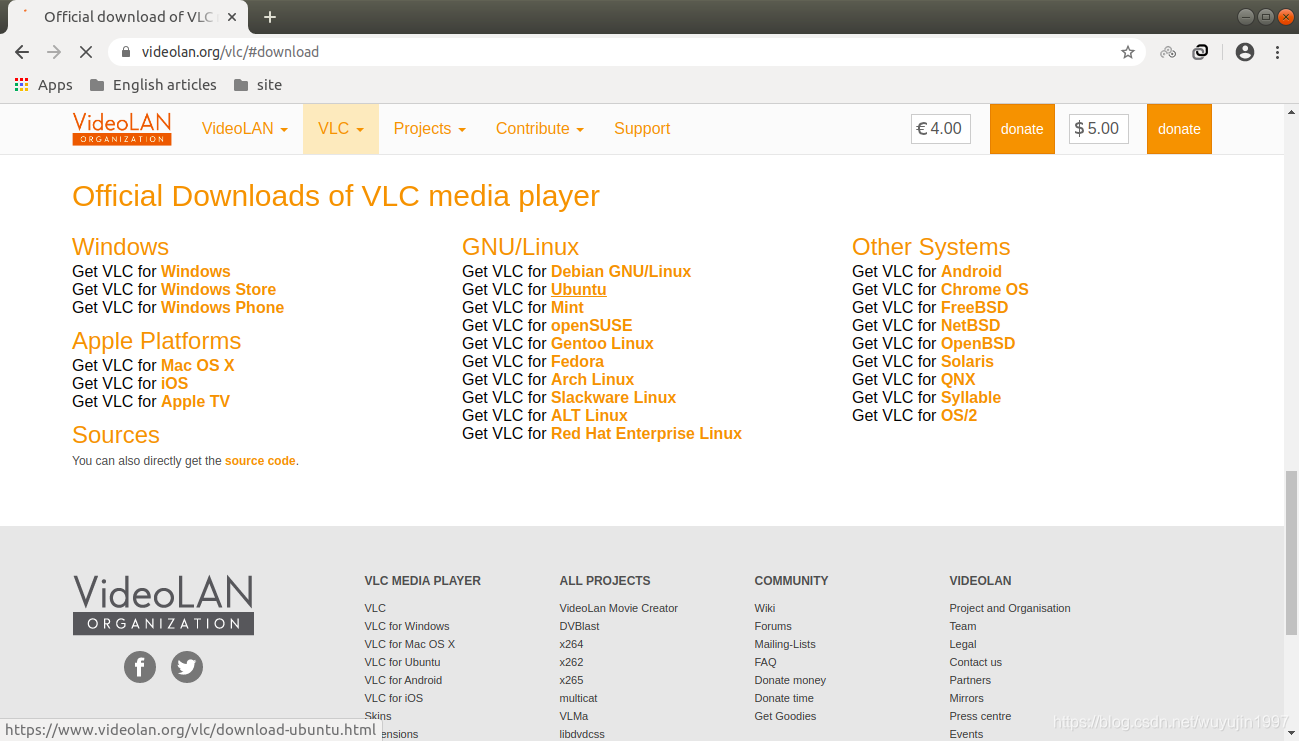Open footer link Project and Organisation
The width and height of the screenshot is (1299, 741).
(x=1010, y=608)
